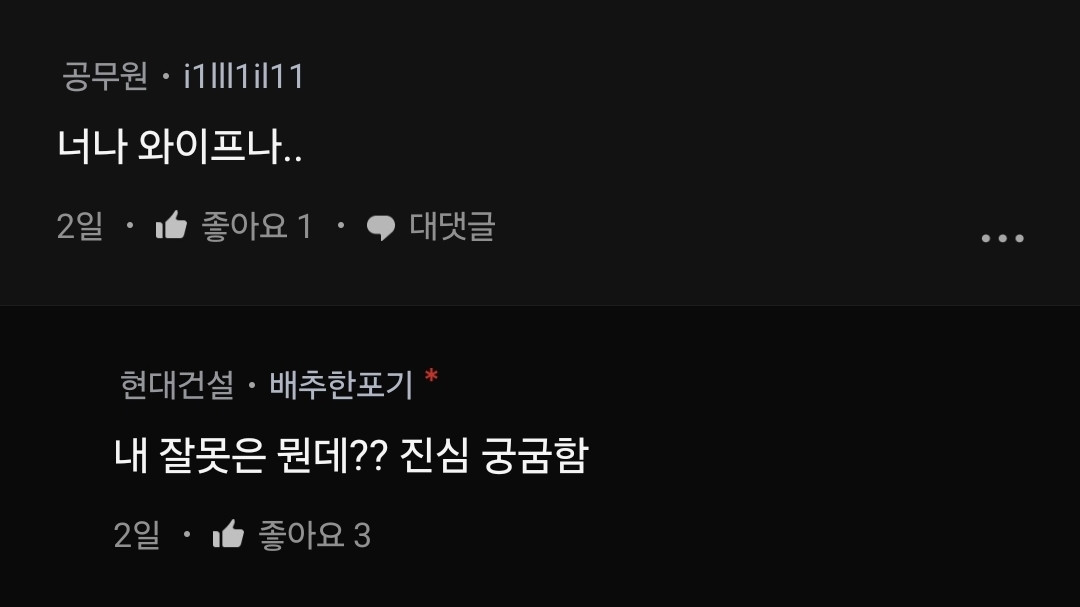
Task: Open the three-dot more options menu
Action: click(1002, 238)
